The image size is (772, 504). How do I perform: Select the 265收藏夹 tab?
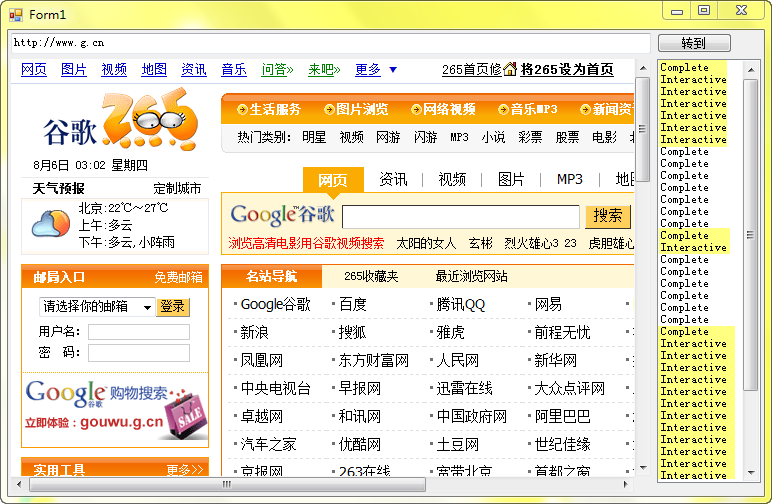371,276
